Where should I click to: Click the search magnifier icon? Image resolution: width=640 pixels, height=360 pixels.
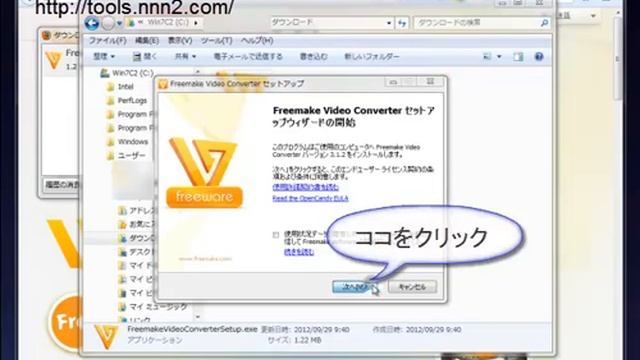(544, 23)
